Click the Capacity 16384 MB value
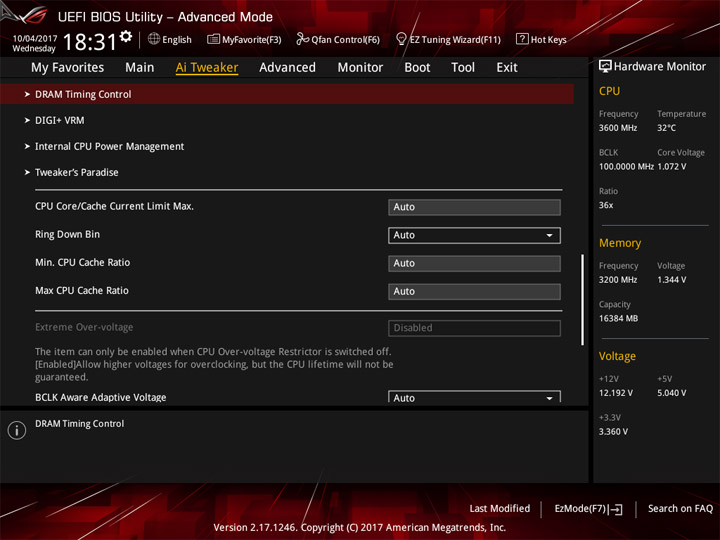The width and height of the screenshot is (720, 540). pyautogui.click(x=619, y=319)
